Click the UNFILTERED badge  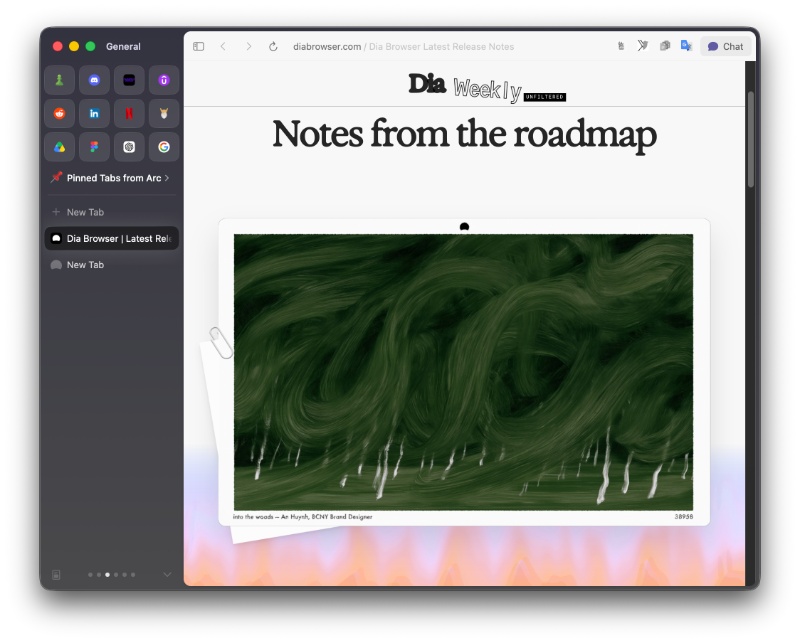tap(545, 97)
